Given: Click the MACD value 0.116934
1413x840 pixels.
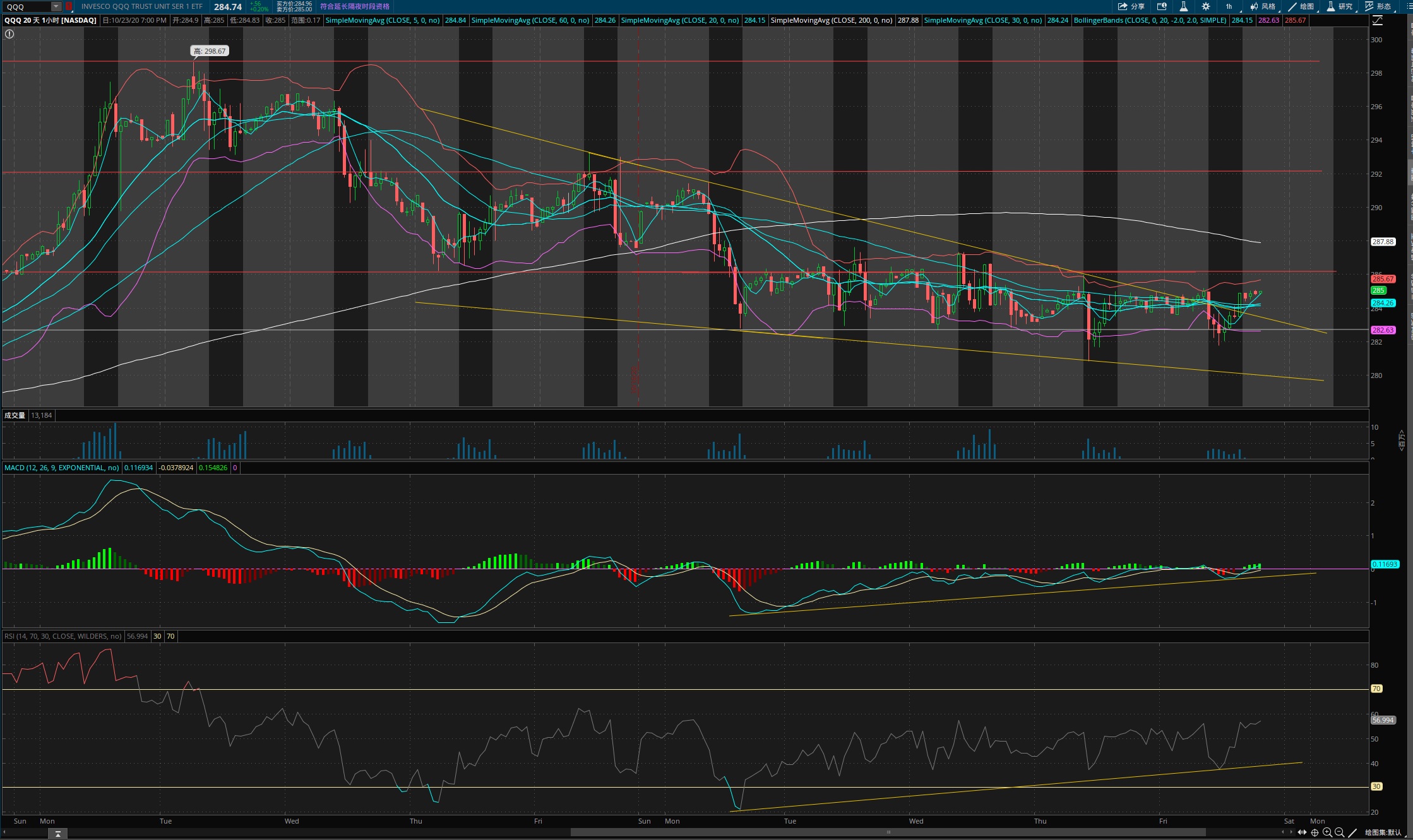Looking at the screenshot, I should pos(138,468).
